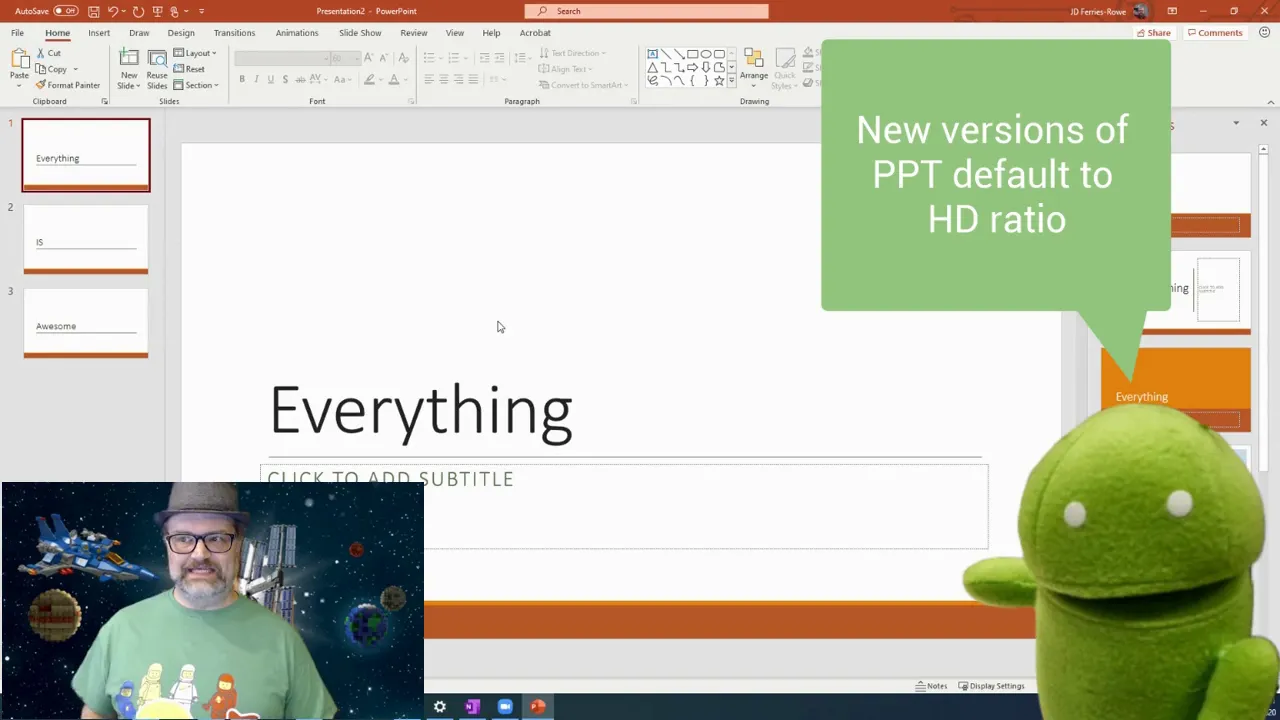Click the Redo icon in title bar
Viewport: 1280px width, 720px height.
(x=138, y=11)
